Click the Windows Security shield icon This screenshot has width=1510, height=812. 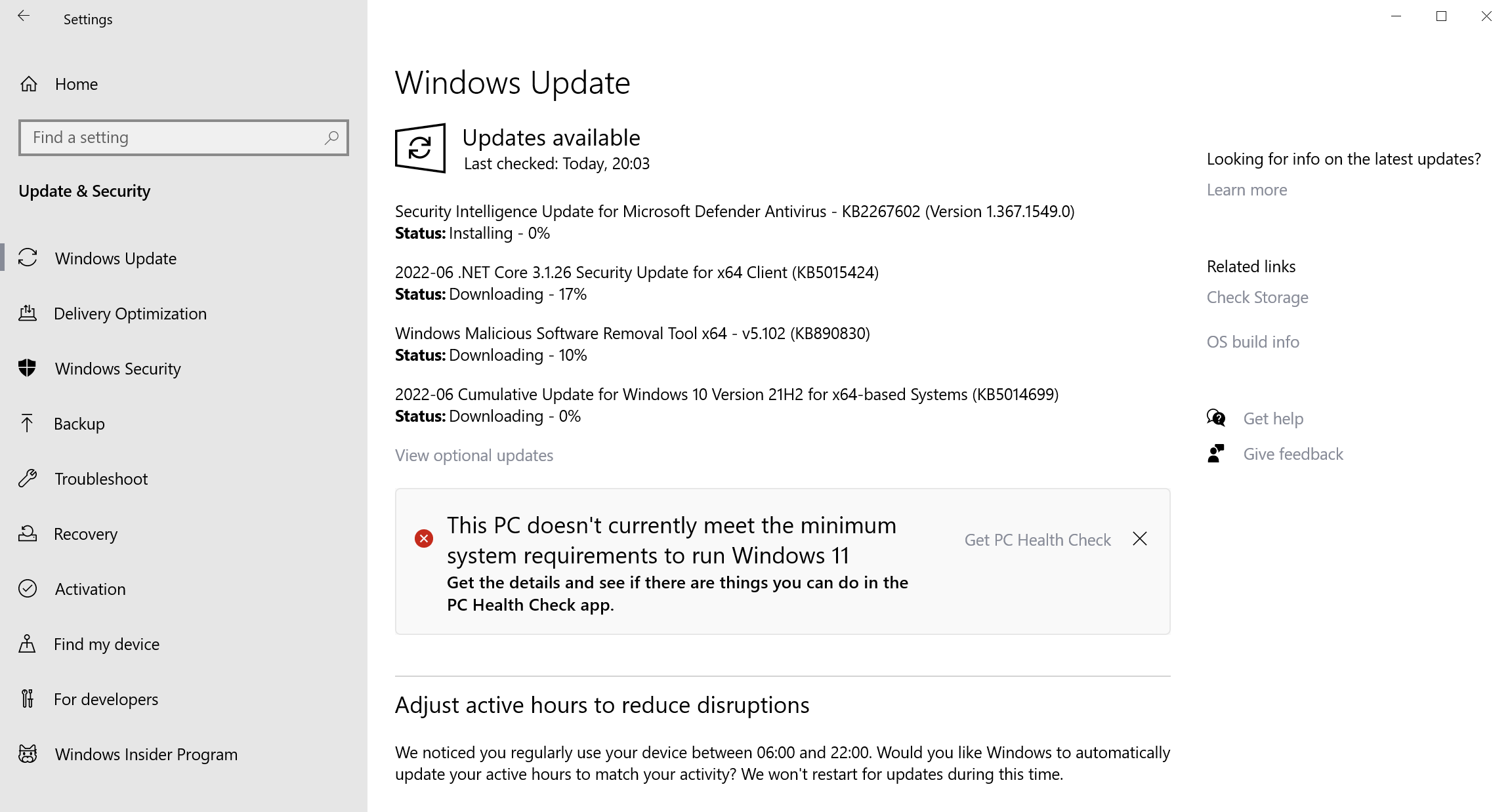point(29,368)
